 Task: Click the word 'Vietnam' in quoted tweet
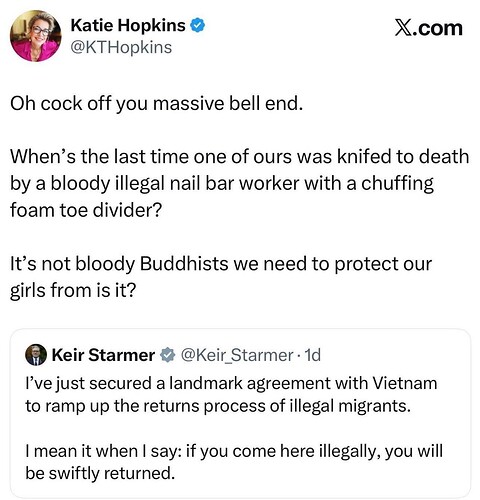click(404, 383)
